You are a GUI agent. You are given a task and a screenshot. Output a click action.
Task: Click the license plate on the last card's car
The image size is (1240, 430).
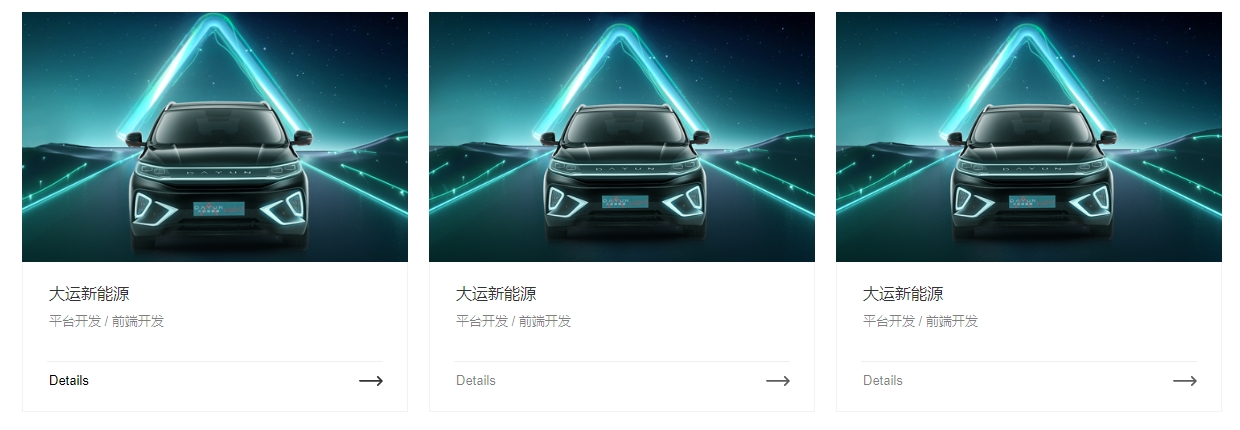[1032, 202]
